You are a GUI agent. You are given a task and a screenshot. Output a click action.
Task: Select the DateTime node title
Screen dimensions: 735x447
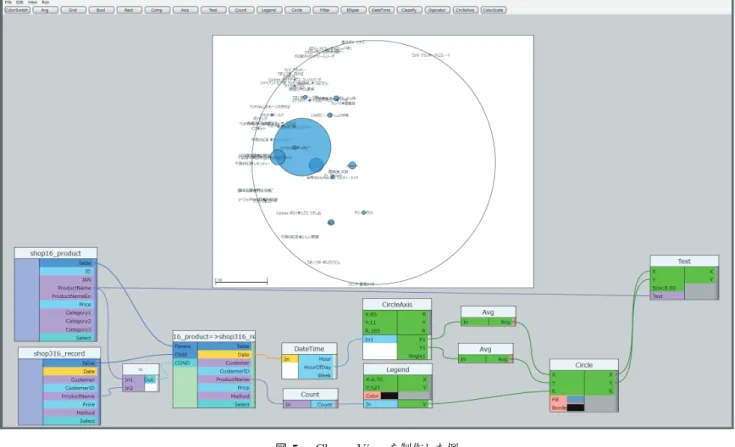pyautogui.click(x=309, y=349)
